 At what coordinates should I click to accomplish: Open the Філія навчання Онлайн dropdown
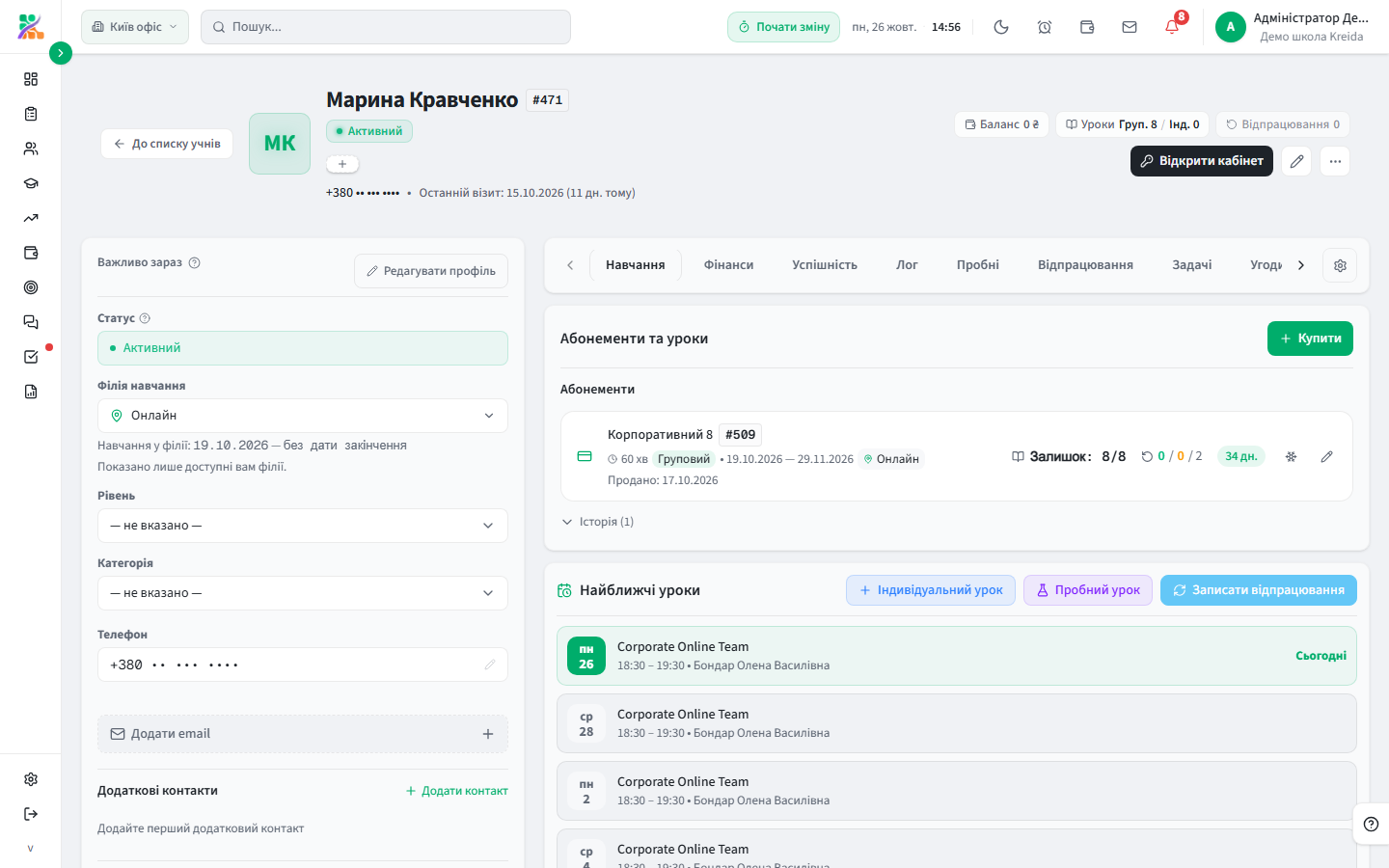pyautogui.click(x=303, y=416)
